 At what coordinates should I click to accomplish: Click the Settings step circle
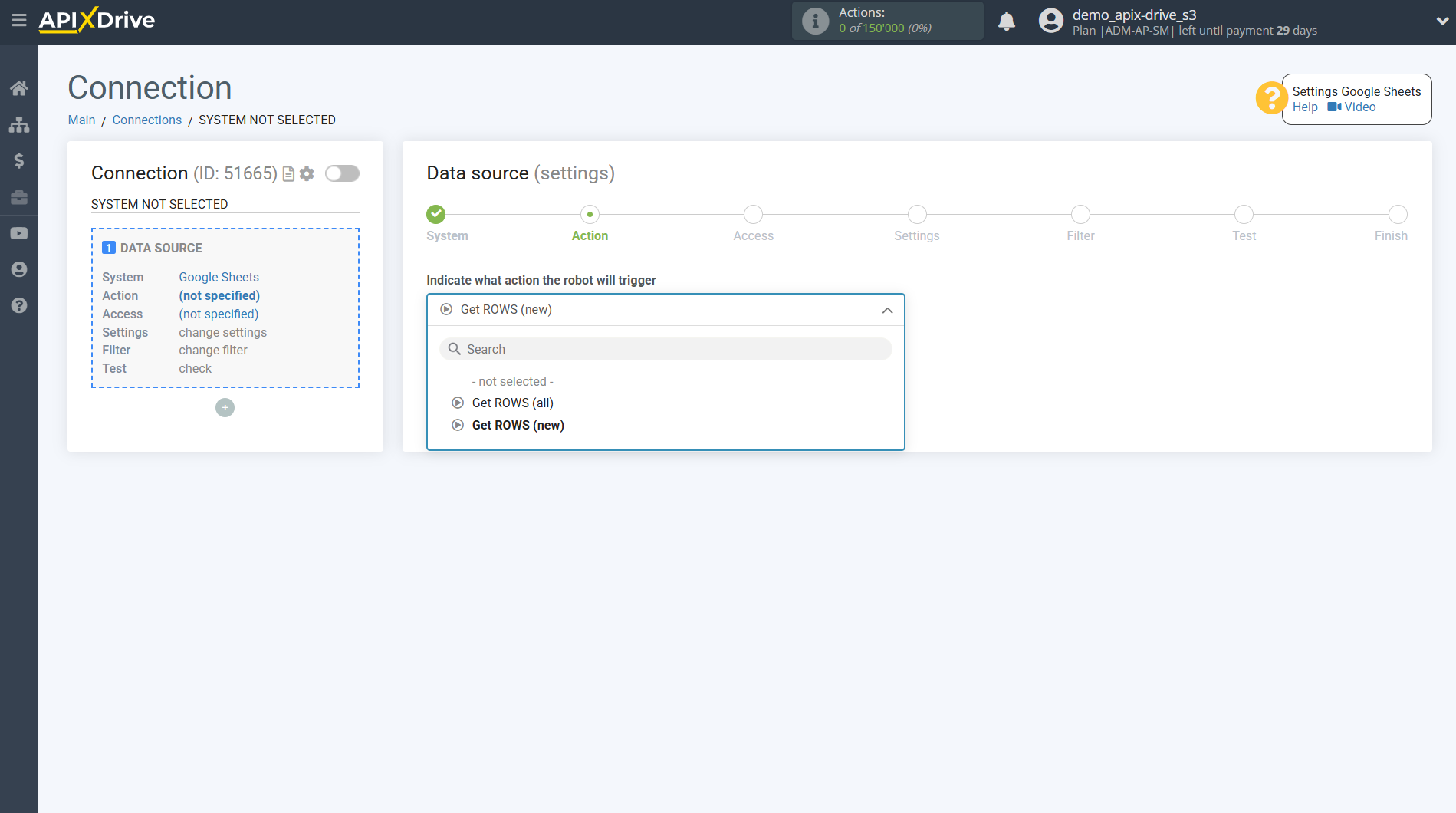click(x=917, y=214)
